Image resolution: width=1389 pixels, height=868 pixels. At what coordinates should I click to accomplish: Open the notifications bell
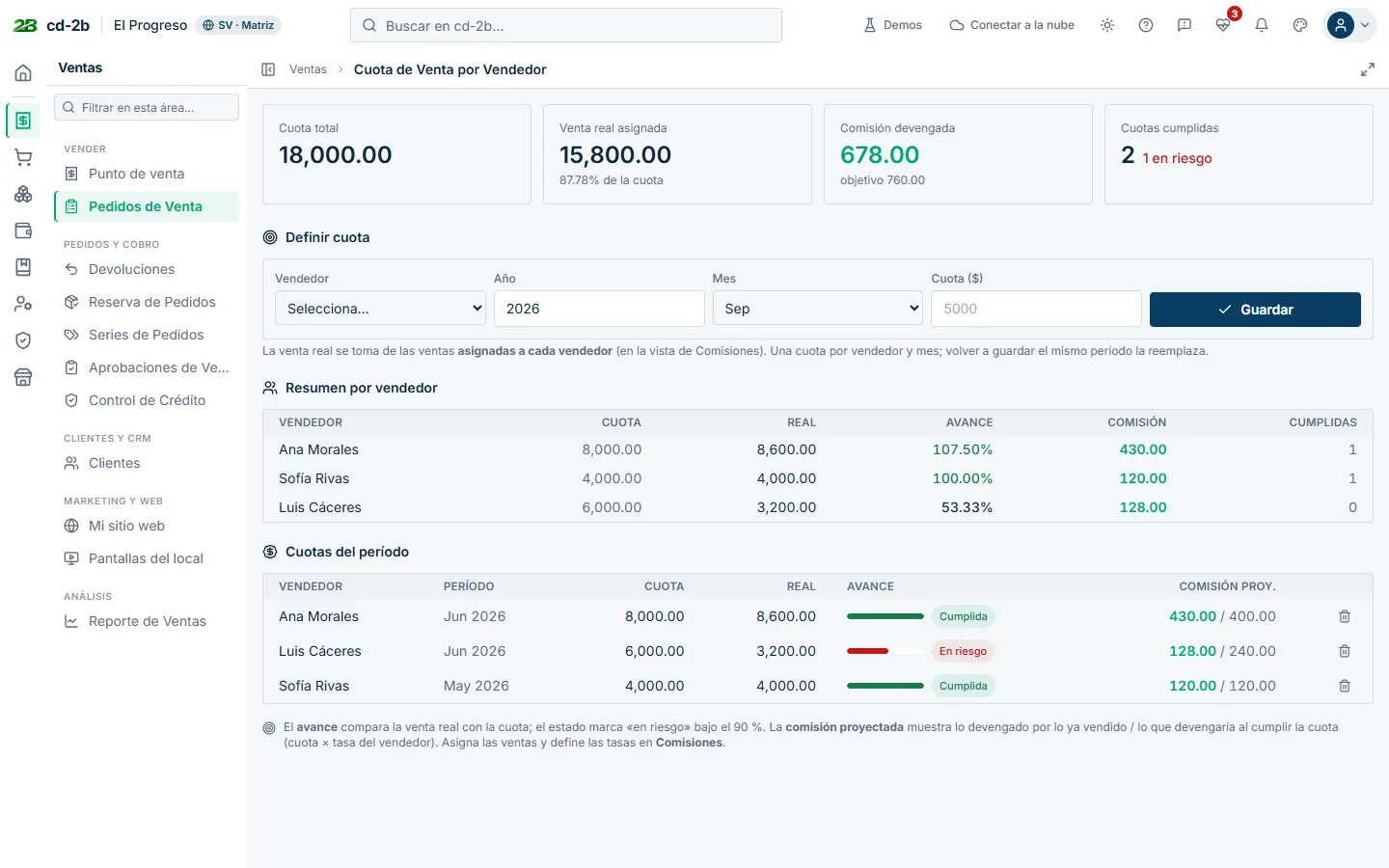(x=1262, y=25)
